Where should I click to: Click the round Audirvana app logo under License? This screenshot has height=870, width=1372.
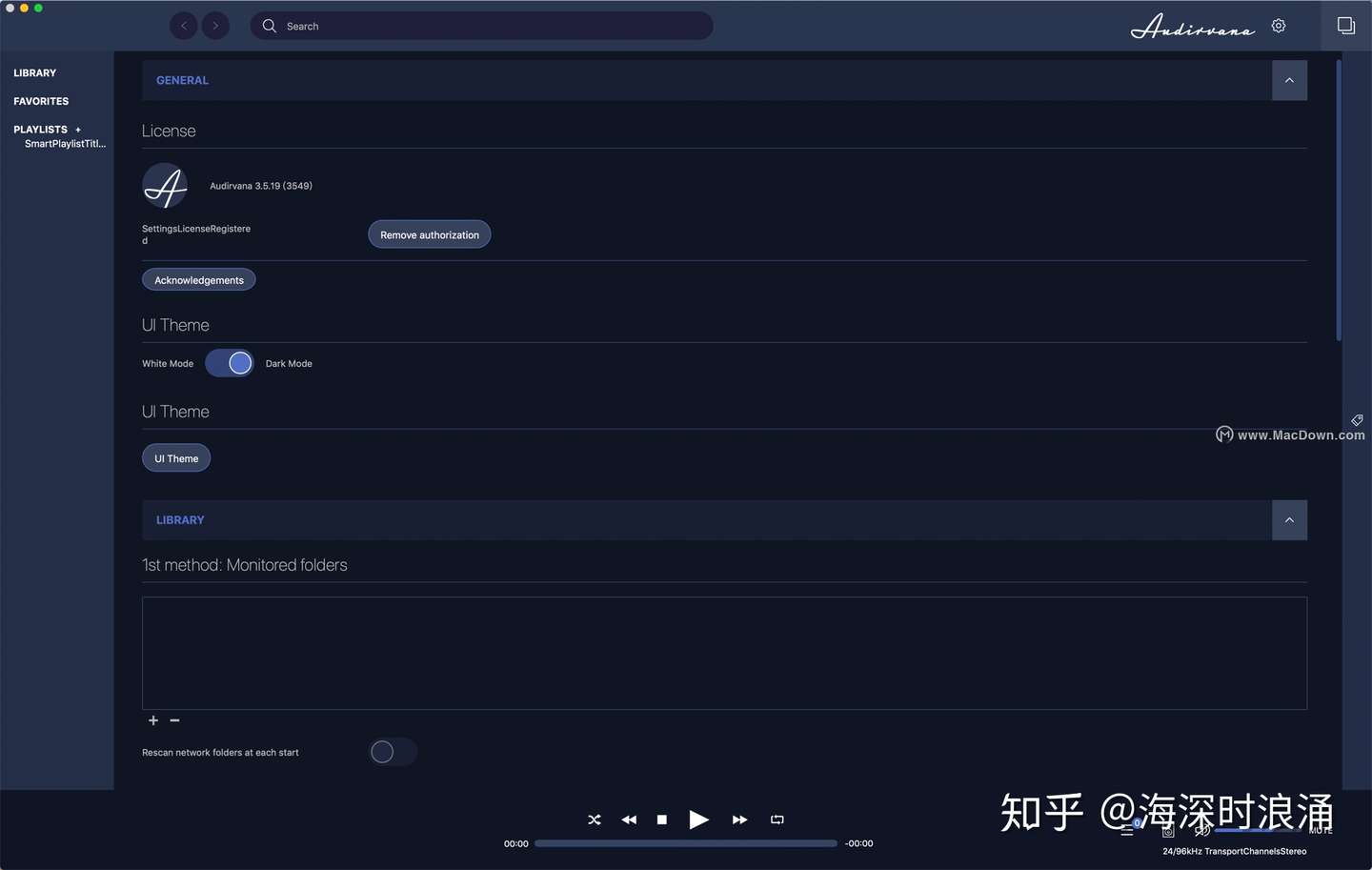coord(165,186)
